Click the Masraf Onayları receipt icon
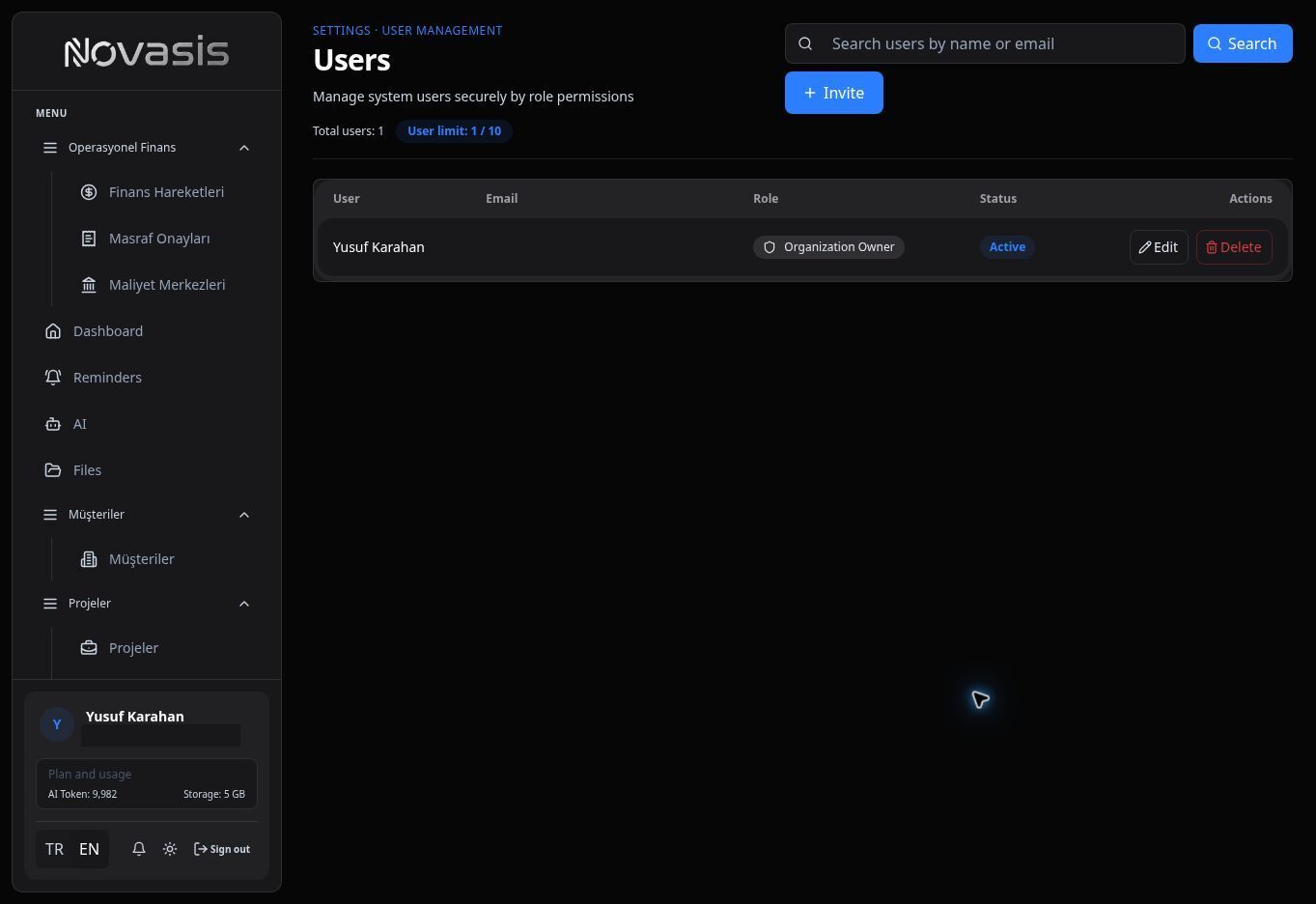Viewport: 1316px width, 904px height. 89,239
